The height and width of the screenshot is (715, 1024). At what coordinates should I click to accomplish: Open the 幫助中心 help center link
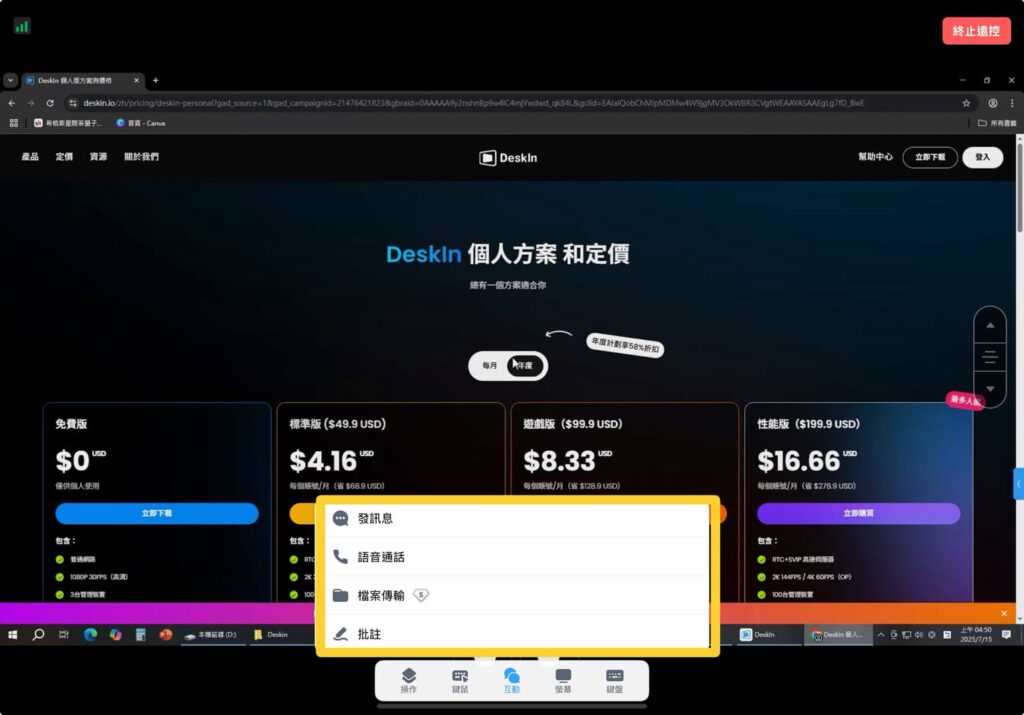click(x=875, y=157)
